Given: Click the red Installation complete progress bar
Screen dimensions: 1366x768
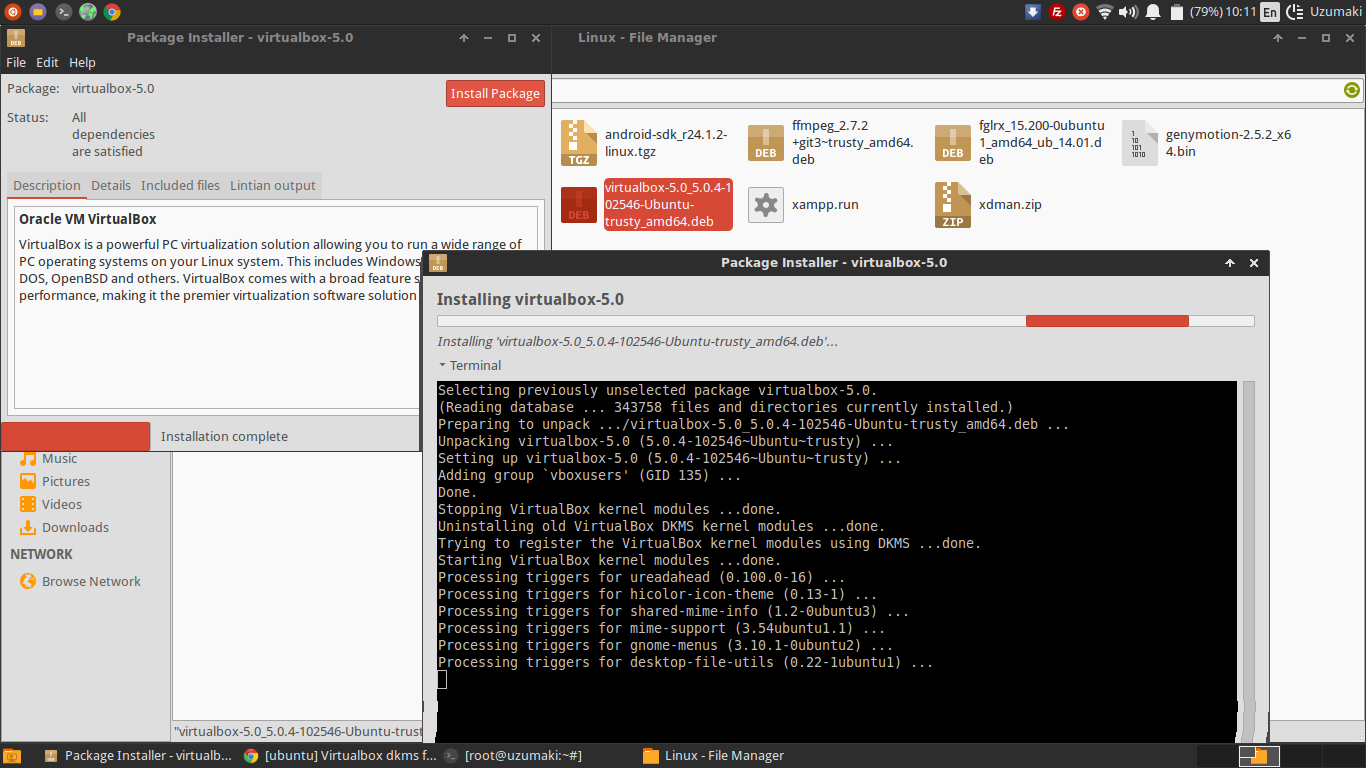Looking at the screenshot, I should coord(75,436).
